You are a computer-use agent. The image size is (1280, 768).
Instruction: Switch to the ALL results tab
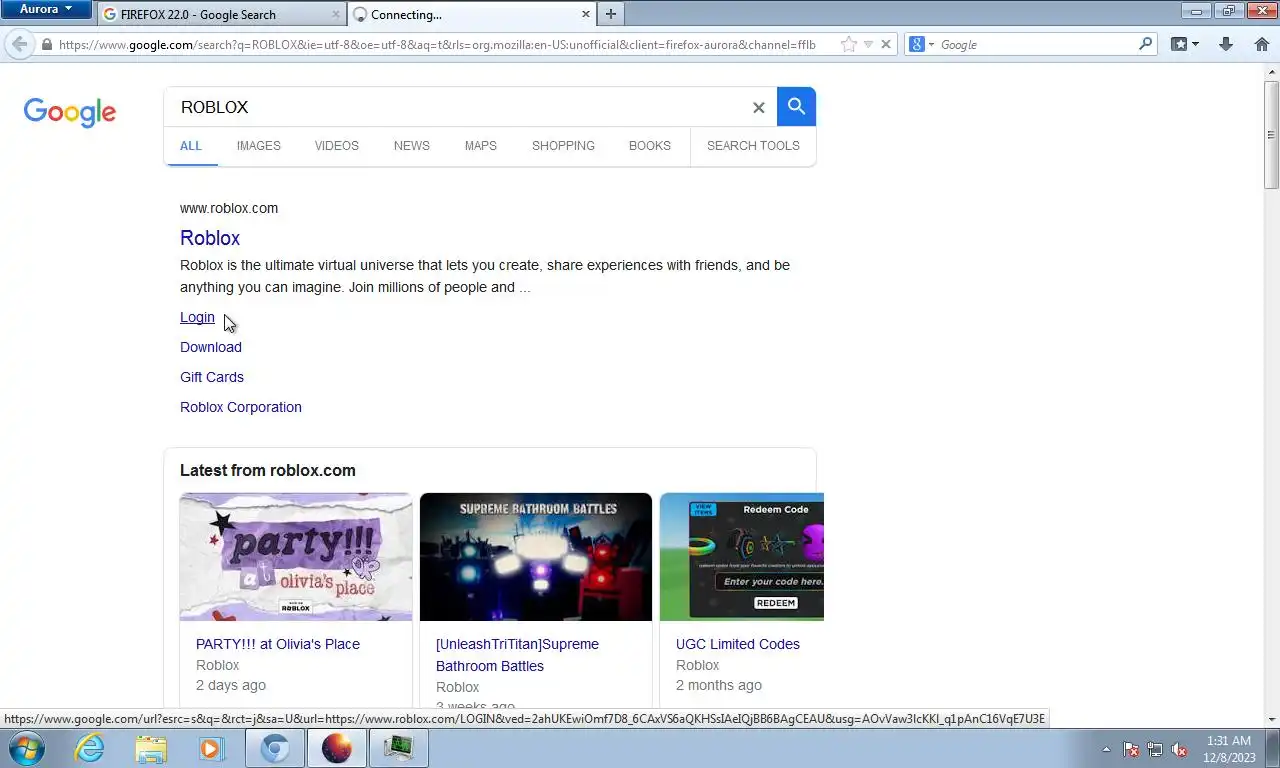[x=191, y=146]
